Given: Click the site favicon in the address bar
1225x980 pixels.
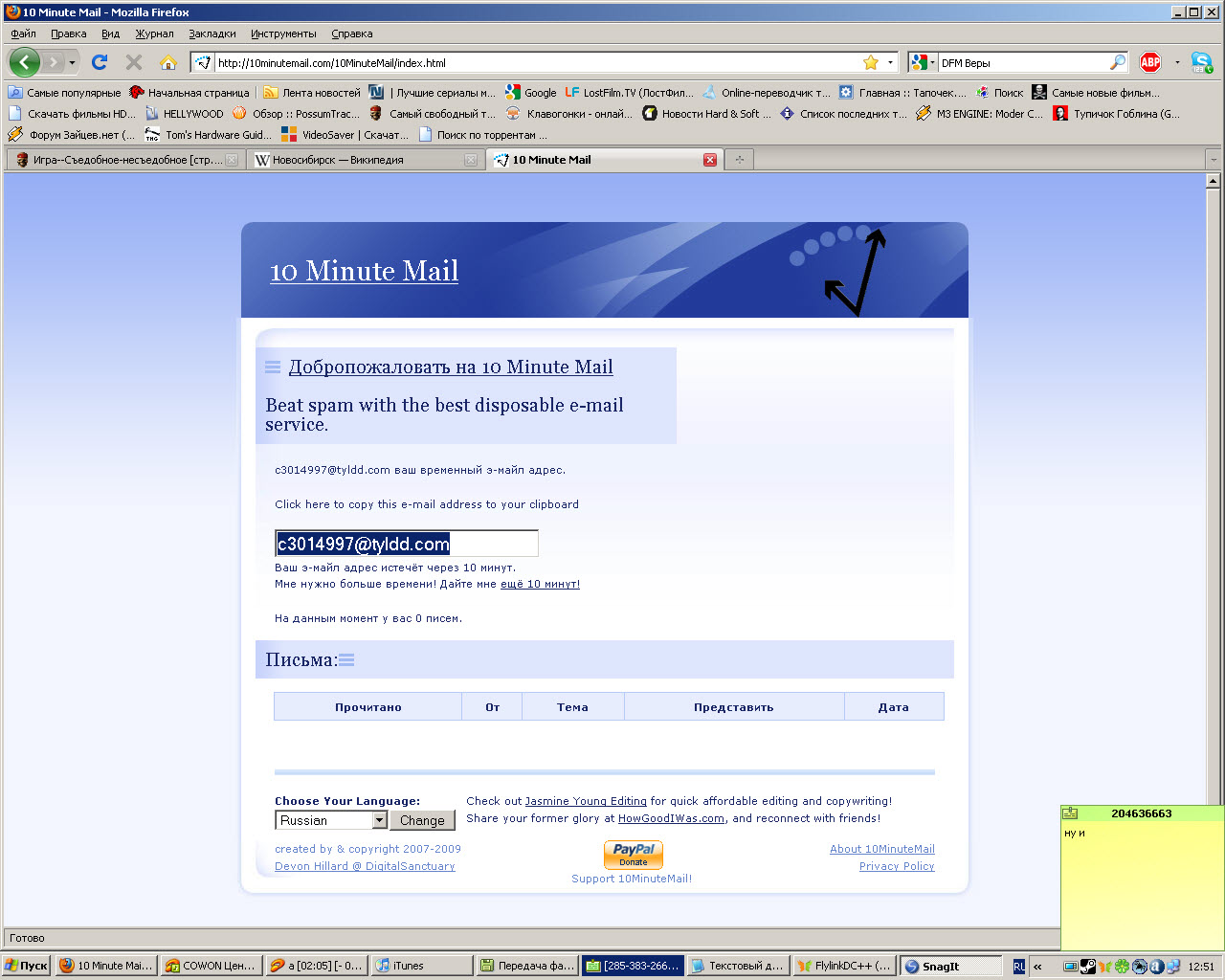Looking at the screenshot, I should coord(203,63).
